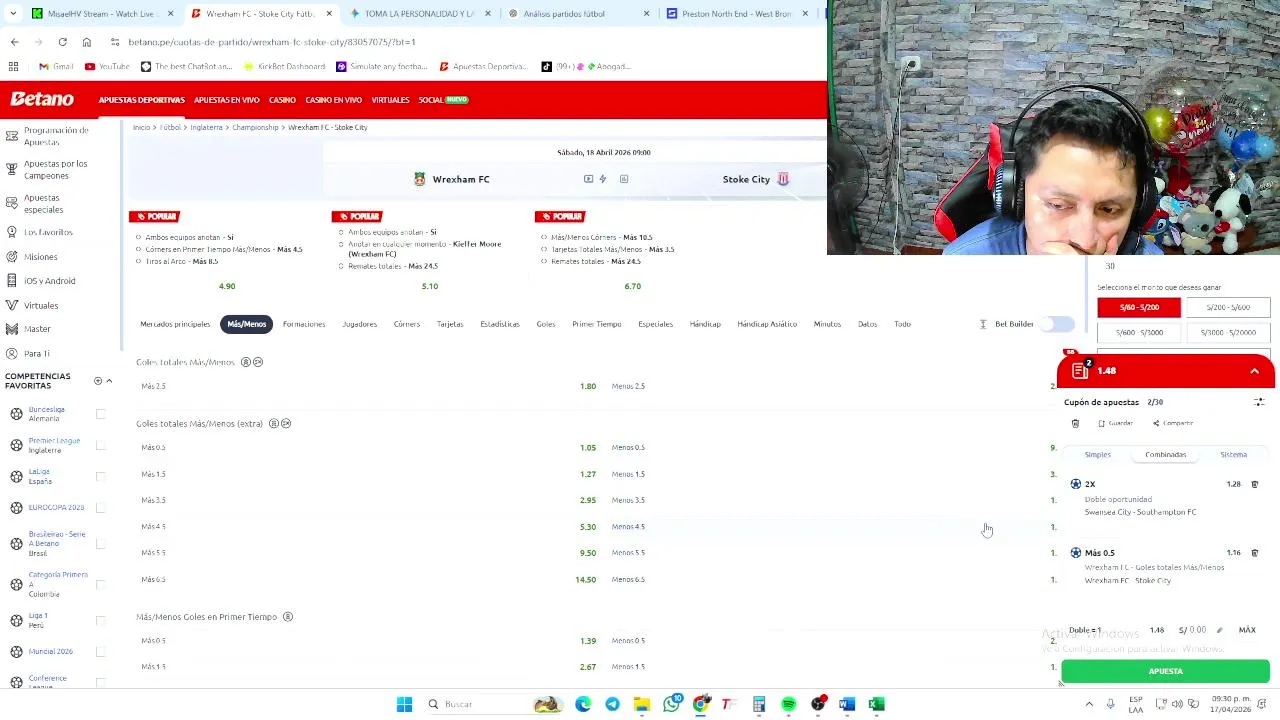
Task: Open the browser tab search dropdown
Action: pos(13,13)
